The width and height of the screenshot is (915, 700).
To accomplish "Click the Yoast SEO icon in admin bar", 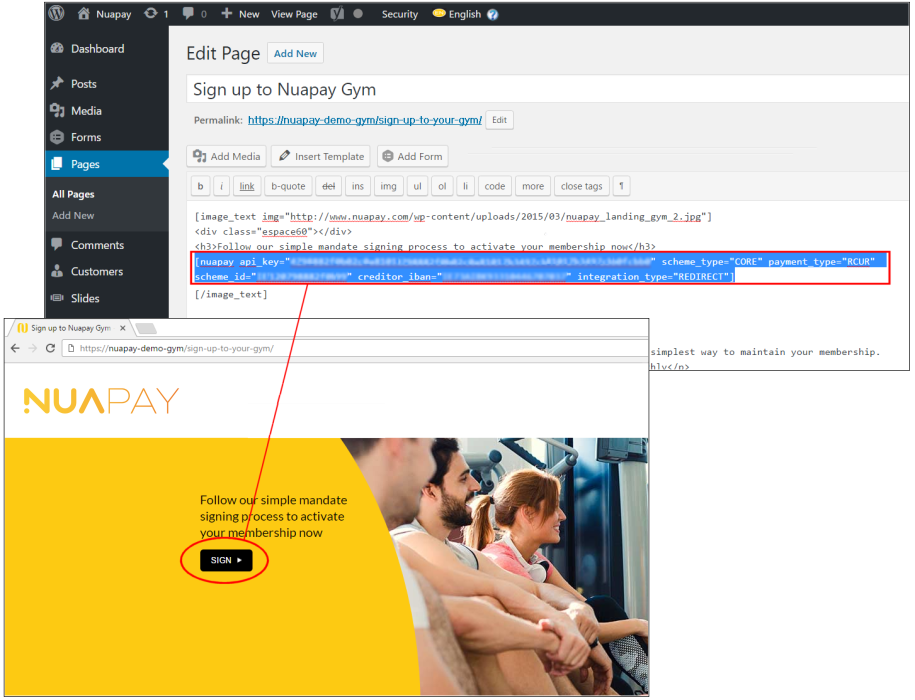I will pyautogui.click(x=337, y=13).
